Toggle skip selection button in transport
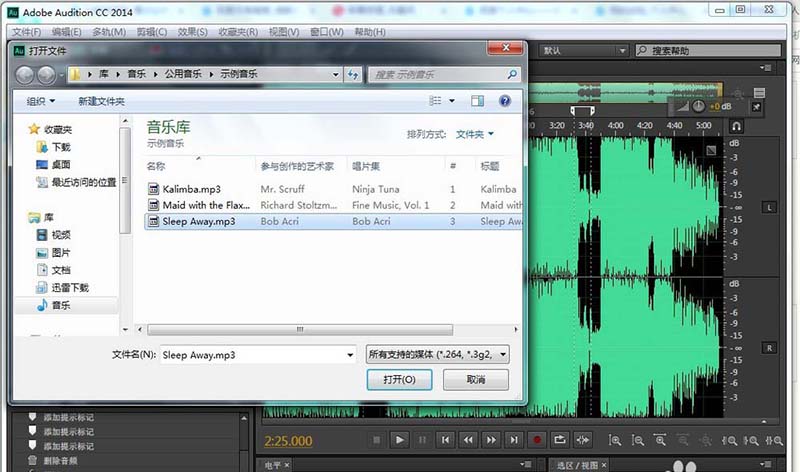This screenshot has width=800, height=472. pos(583,440)
